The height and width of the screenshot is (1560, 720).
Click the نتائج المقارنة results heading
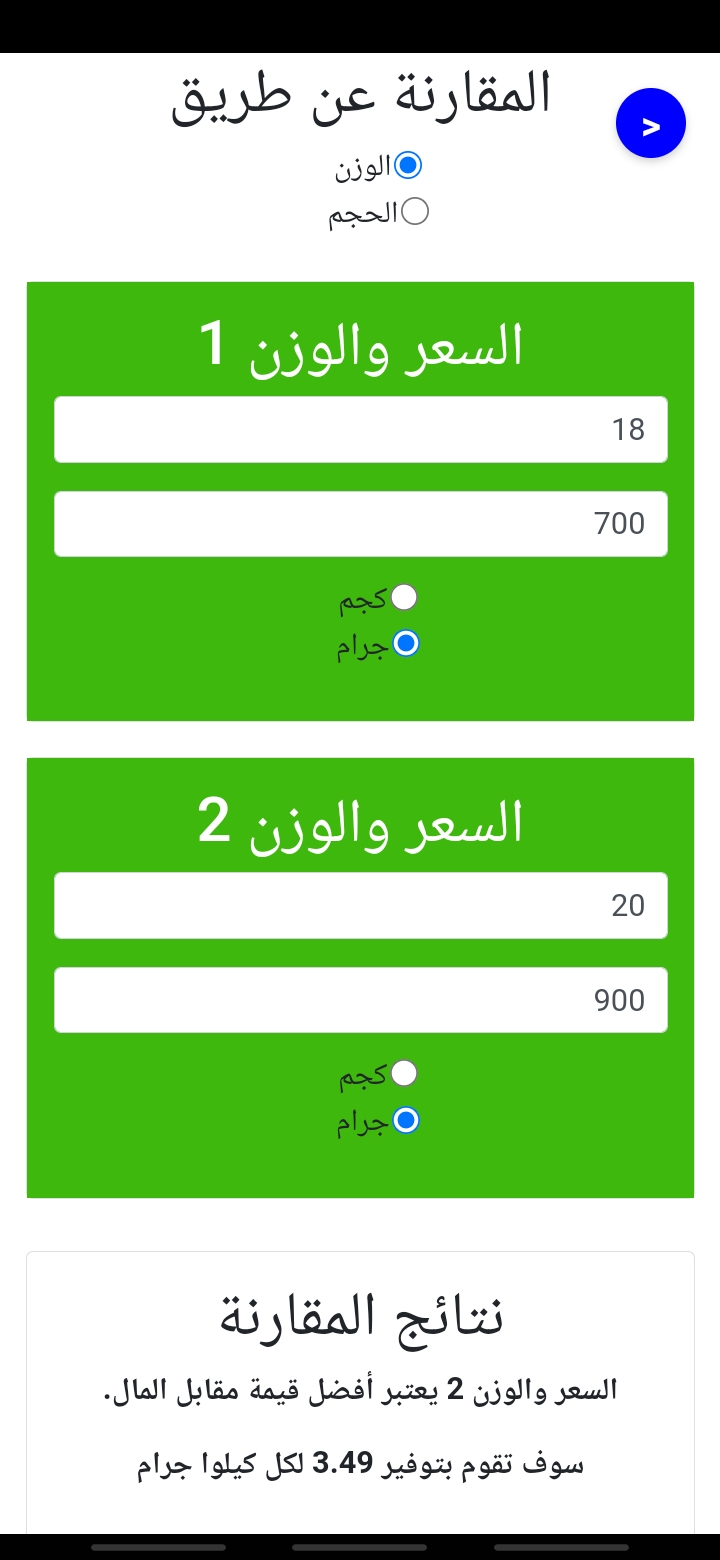pyautogui.click(x=361, y=1315)
